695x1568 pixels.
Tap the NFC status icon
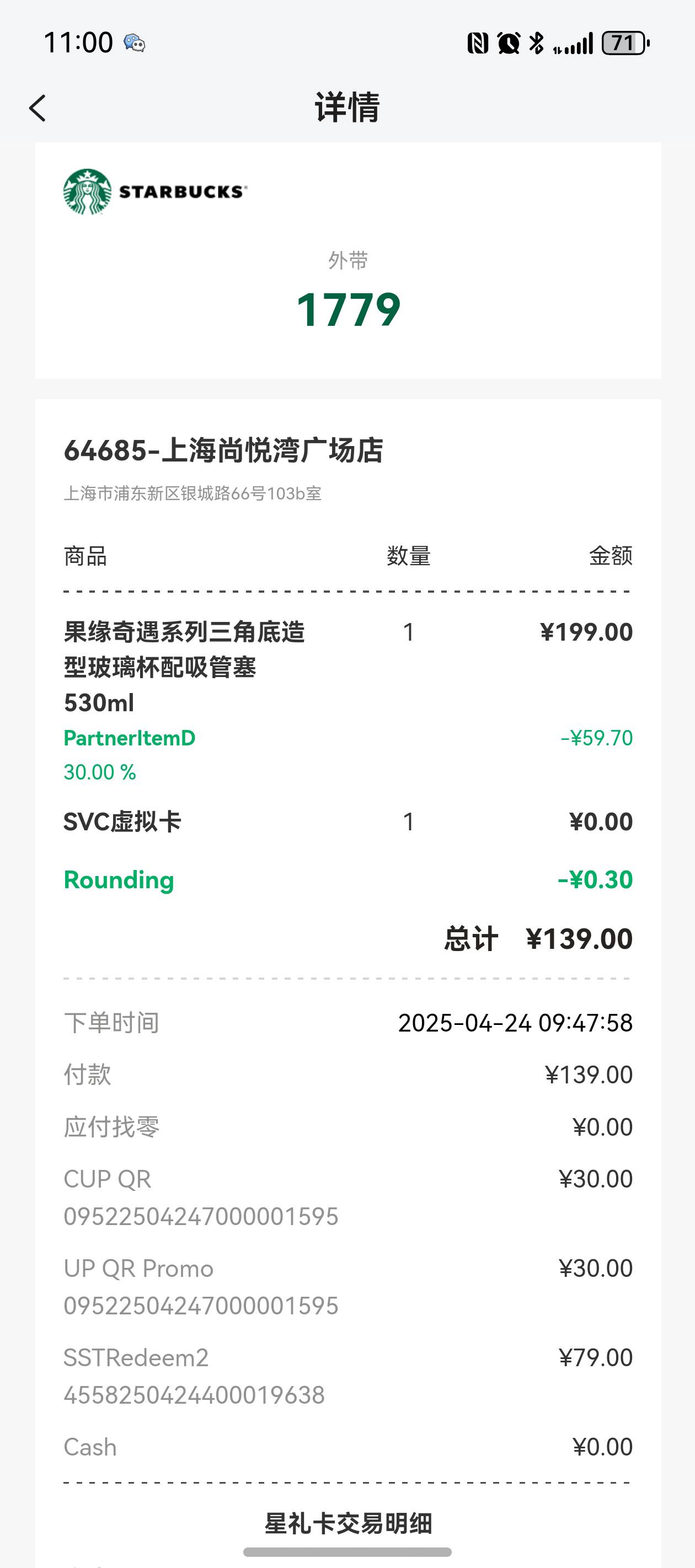coord(478,43)
